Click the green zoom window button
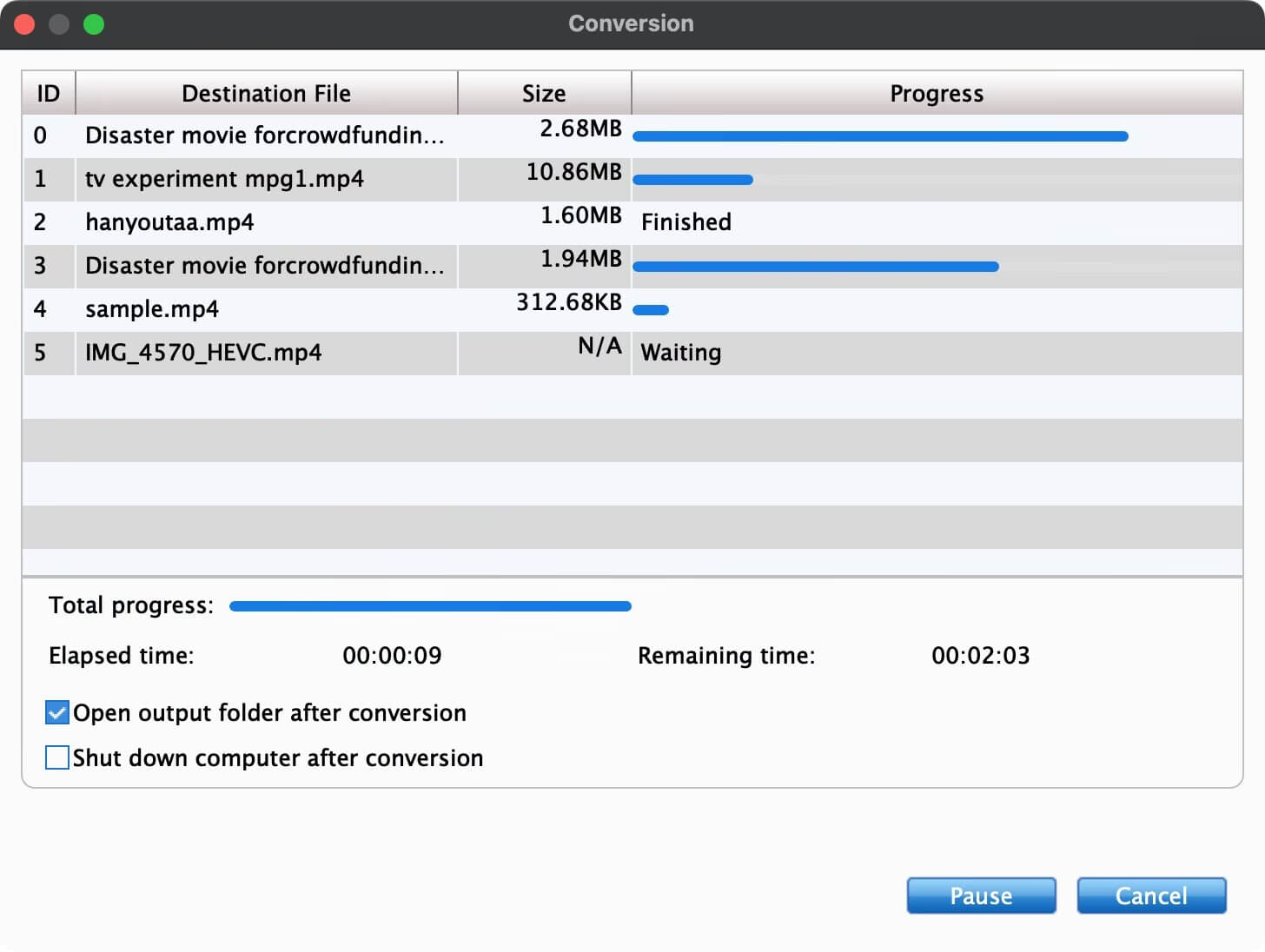 coord(94,24)
